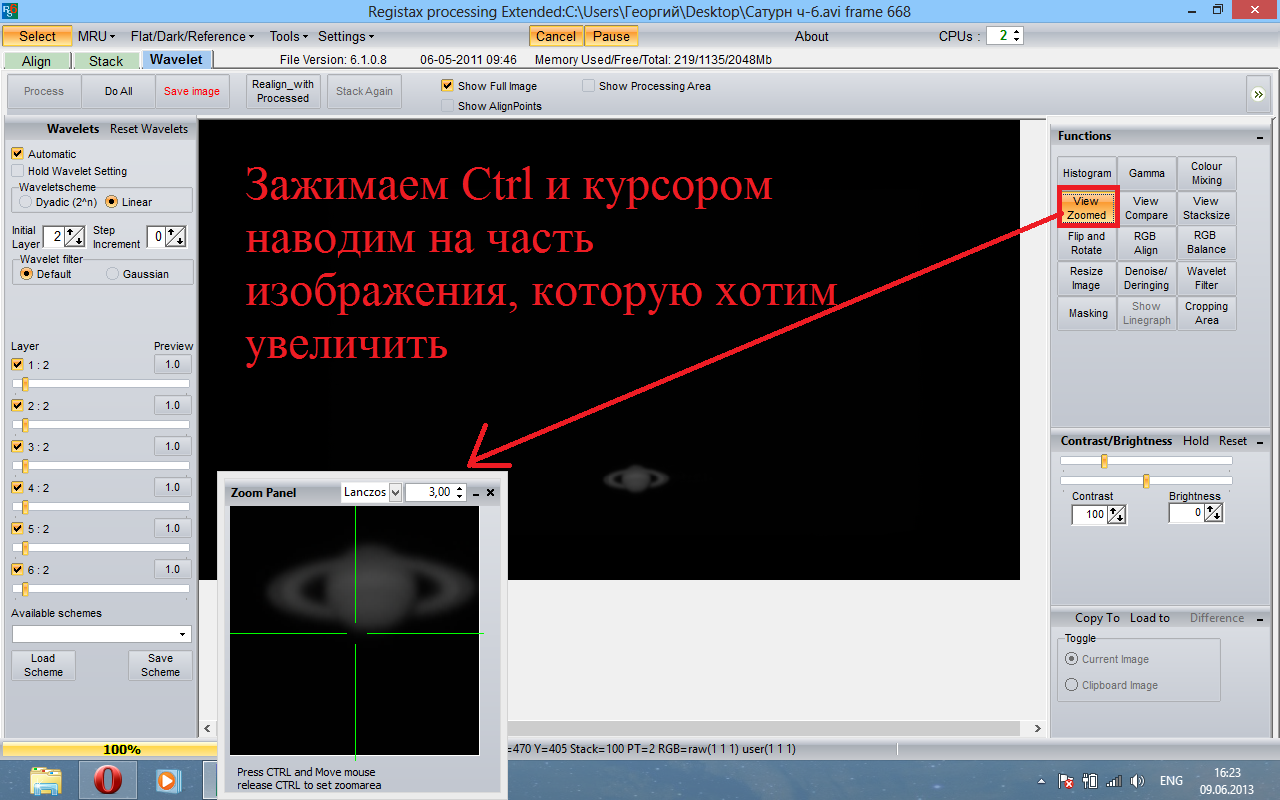Viewport: 1280px width, 800px height.
Task: Open RGB Balance function
Action: point(1207,243)
